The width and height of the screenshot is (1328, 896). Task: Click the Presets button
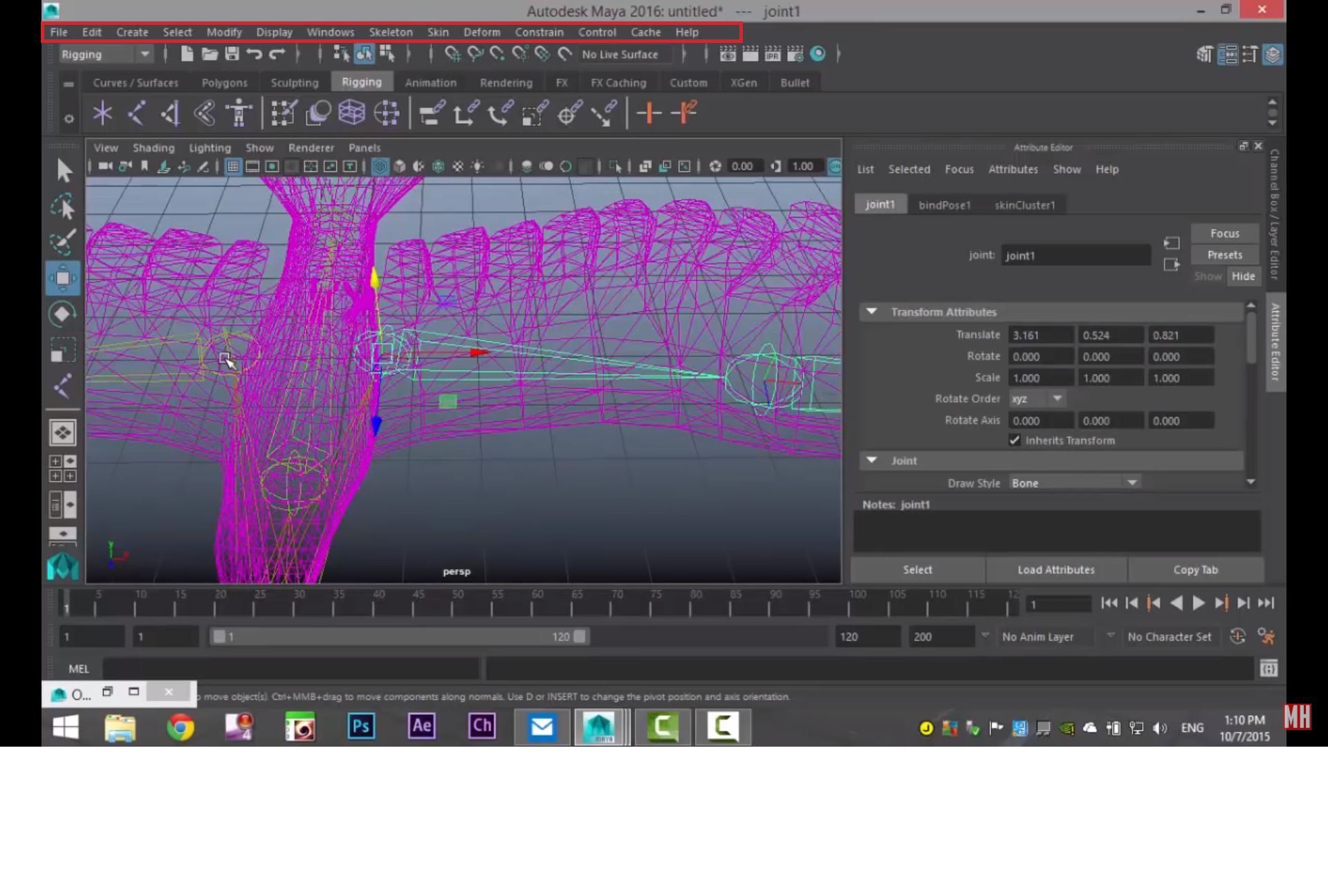point(1224,254)
